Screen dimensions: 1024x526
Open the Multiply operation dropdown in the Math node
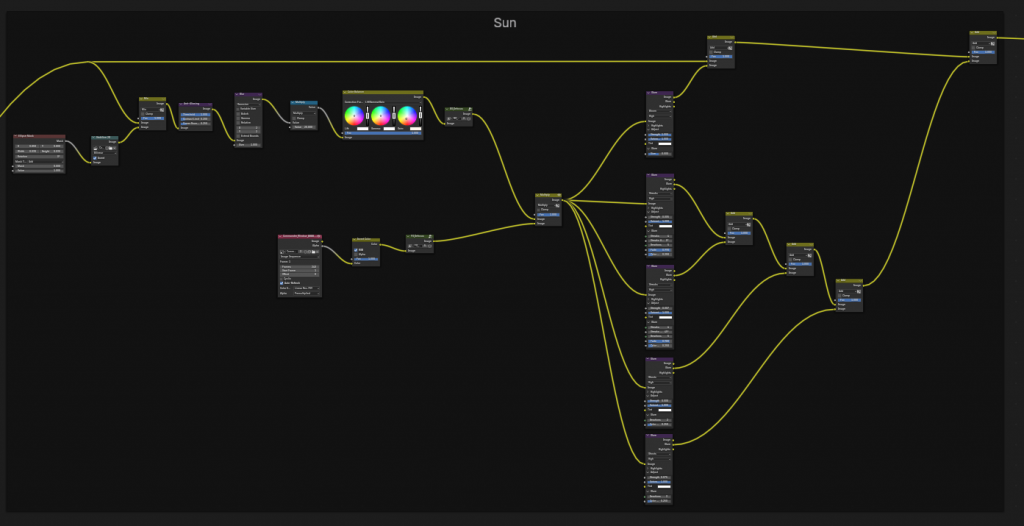[x=303, y=113]
